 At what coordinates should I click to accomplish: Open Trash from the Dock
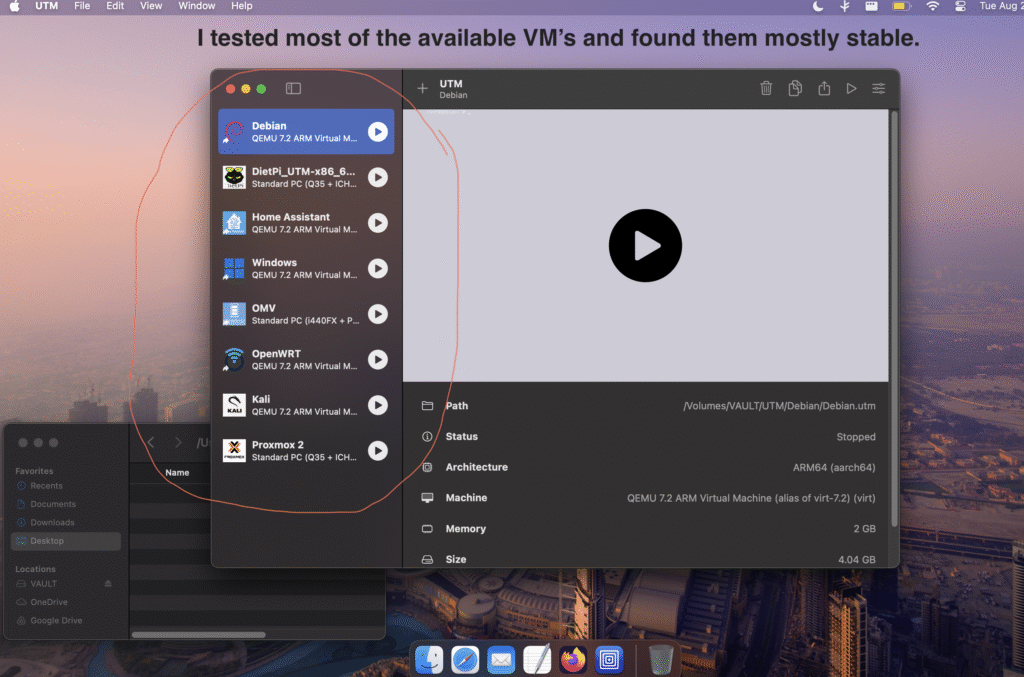click(661, 660)
